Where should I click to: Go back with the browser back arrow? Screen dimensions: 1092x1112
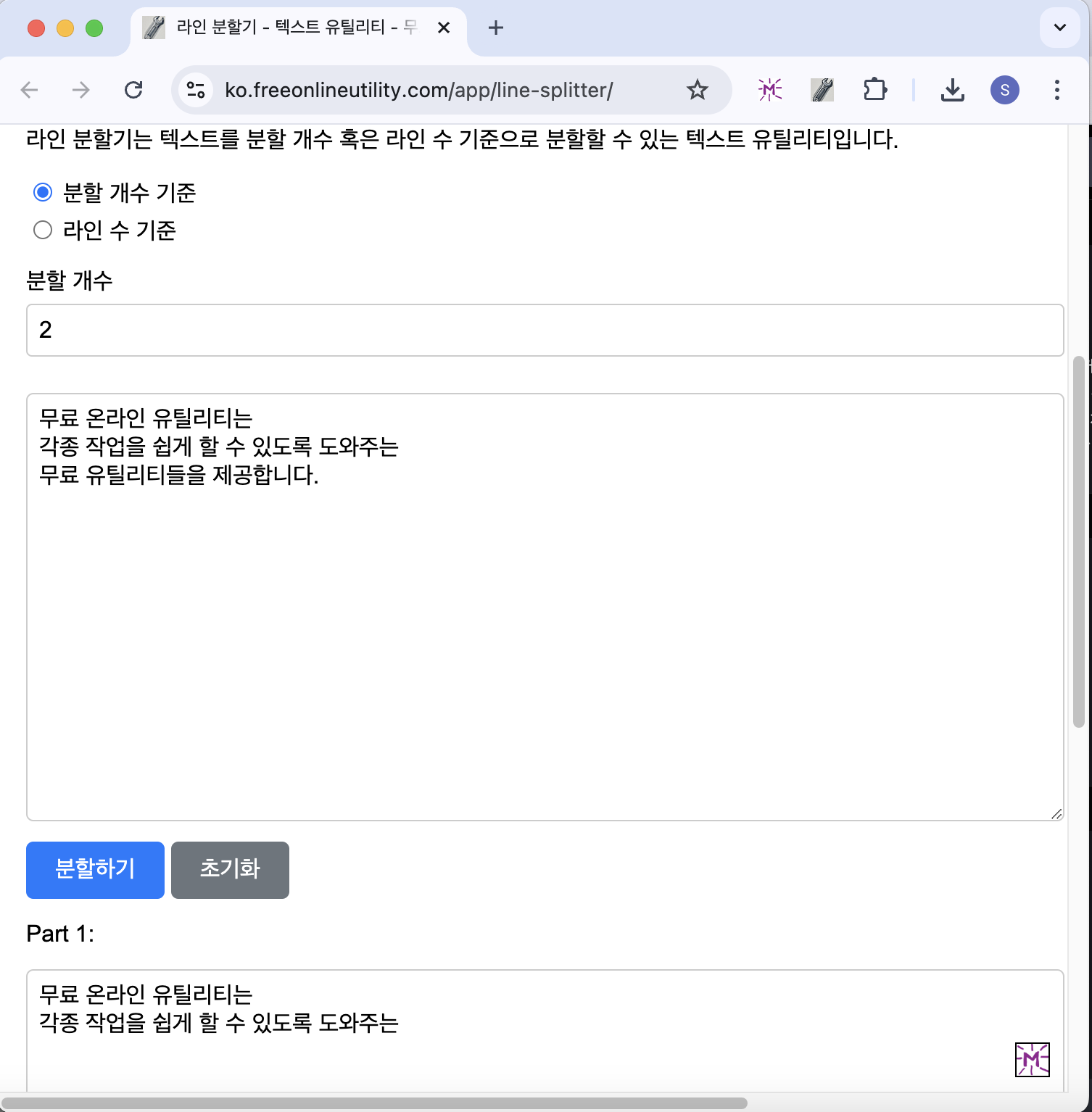(30, 90)
